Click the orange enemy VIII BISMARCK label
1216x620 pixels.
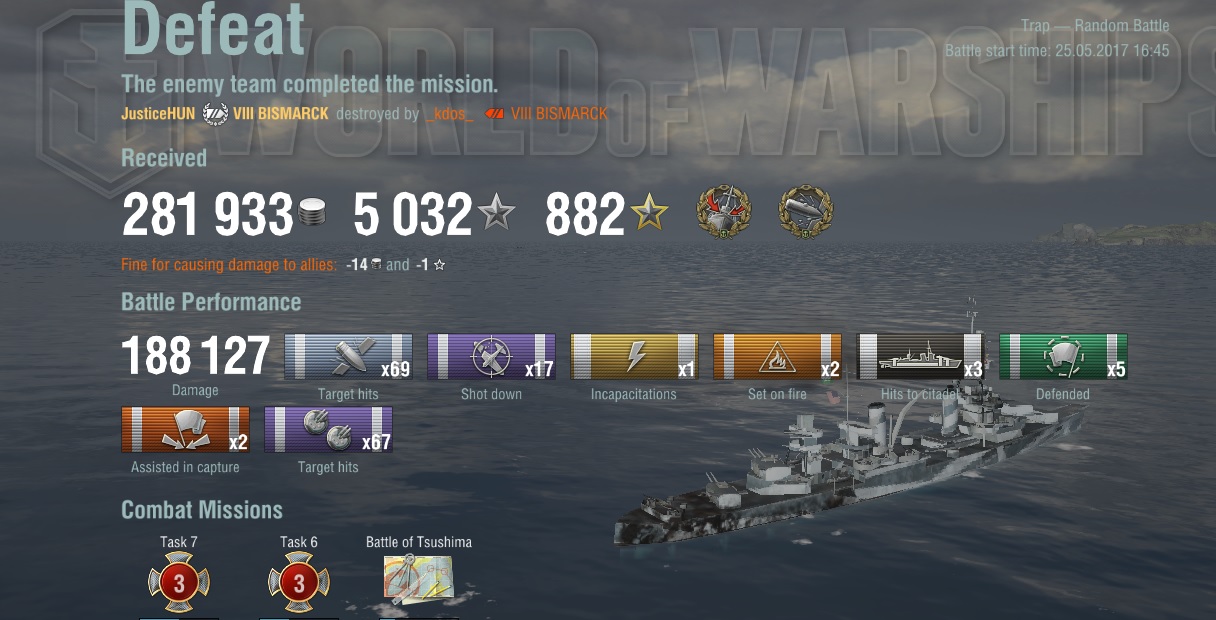coord(559,114)
